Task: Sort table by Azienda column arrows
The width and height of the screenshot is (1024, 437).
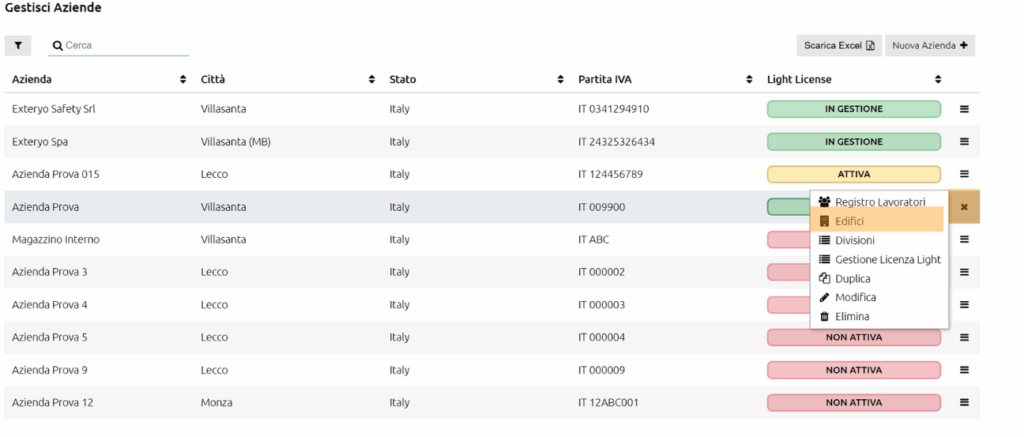Action: [x=183, y=80]
